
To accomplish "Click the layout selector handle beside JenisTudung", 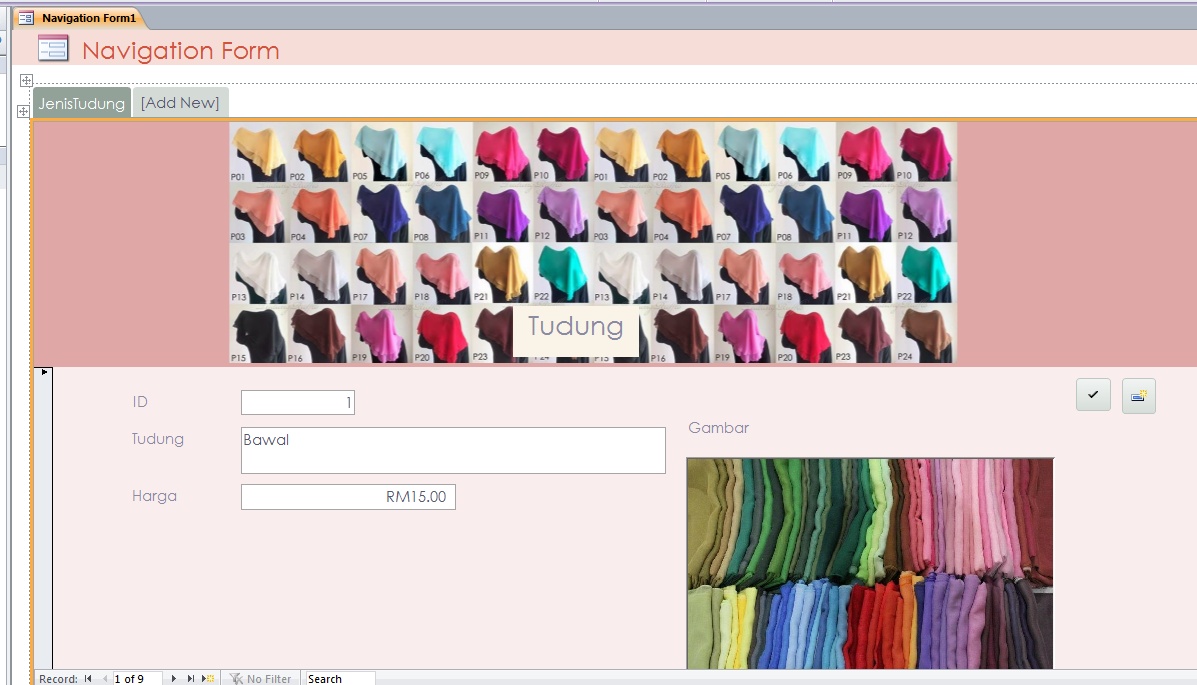I will [x=23, y=111].
